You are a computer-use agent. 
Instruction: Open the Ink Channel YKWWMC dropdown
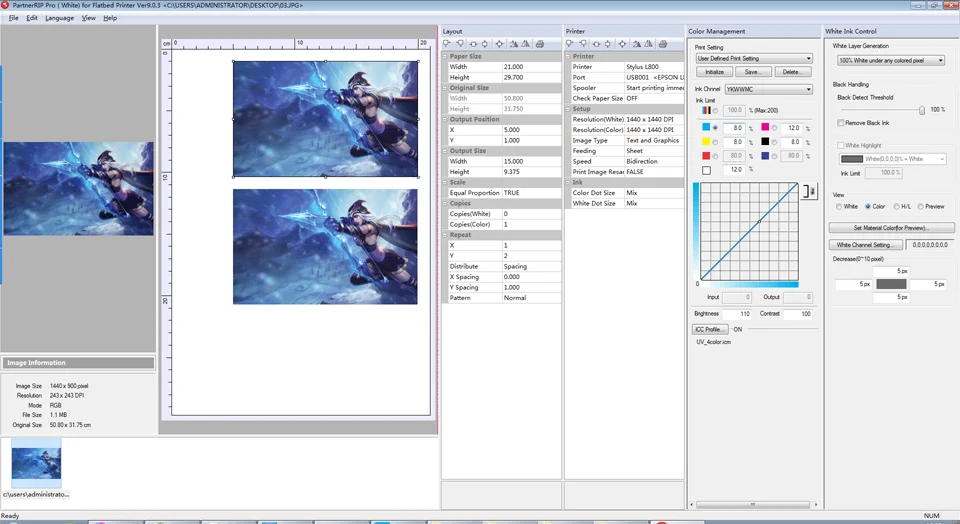tap(768, 89)
